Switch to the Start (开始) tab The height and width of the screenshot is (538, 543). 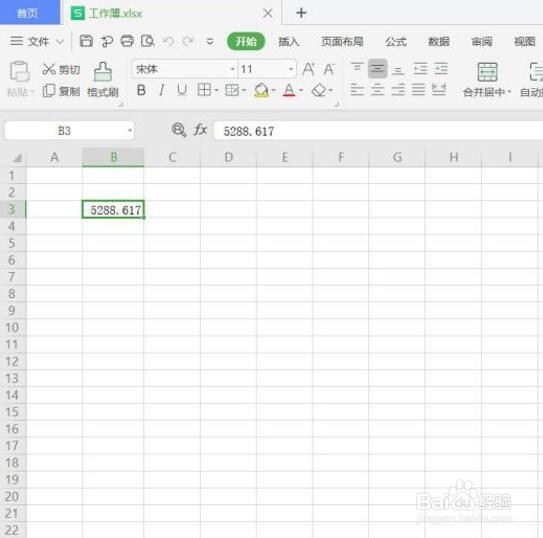246,42
